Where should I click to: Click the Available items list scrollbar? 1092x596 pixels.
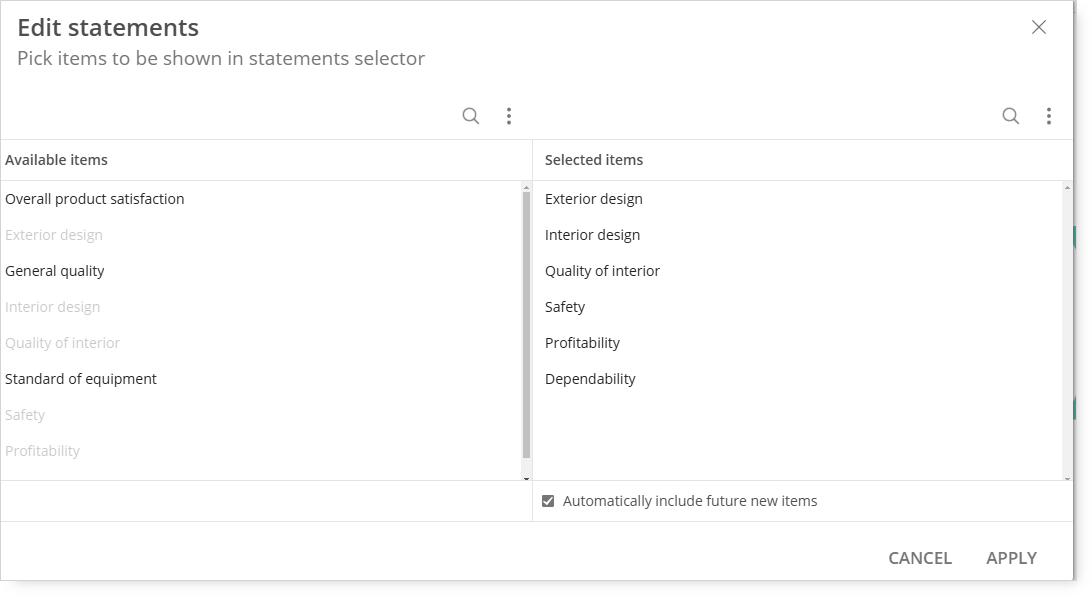[x=526, y=324]
